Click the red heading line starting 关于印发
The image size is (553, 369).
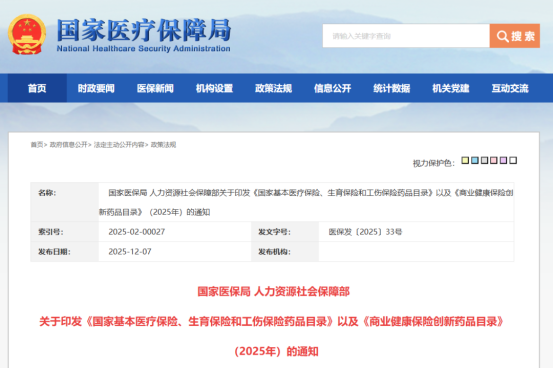(272, 321)
